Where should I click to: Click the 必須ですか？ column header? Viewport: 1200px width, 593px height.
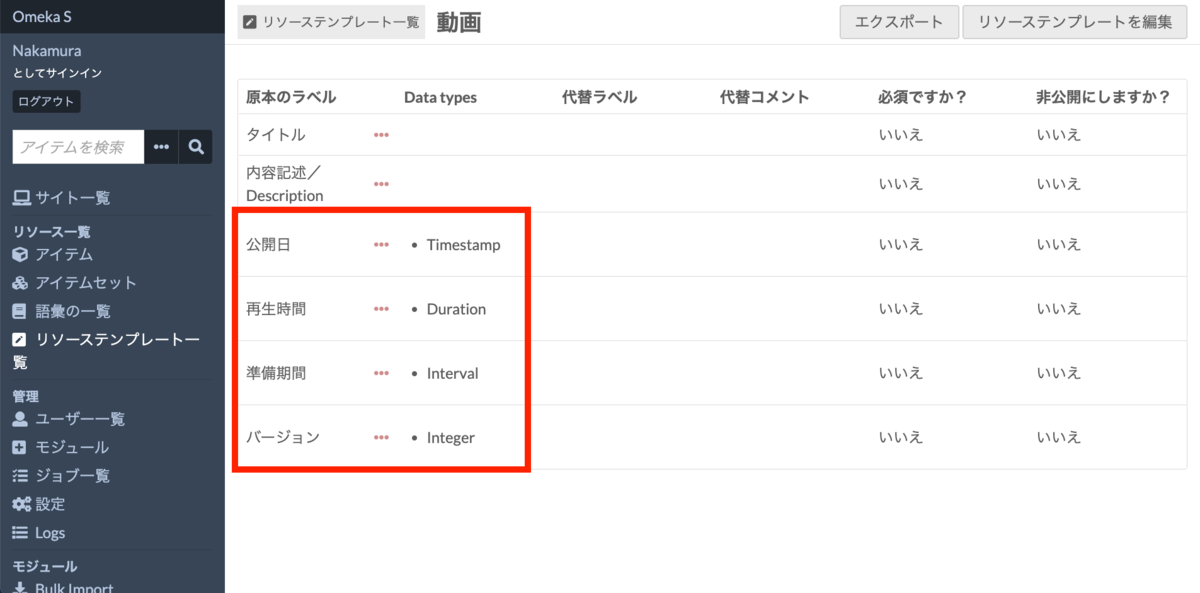pyautogui.click(x=923, y=97)
